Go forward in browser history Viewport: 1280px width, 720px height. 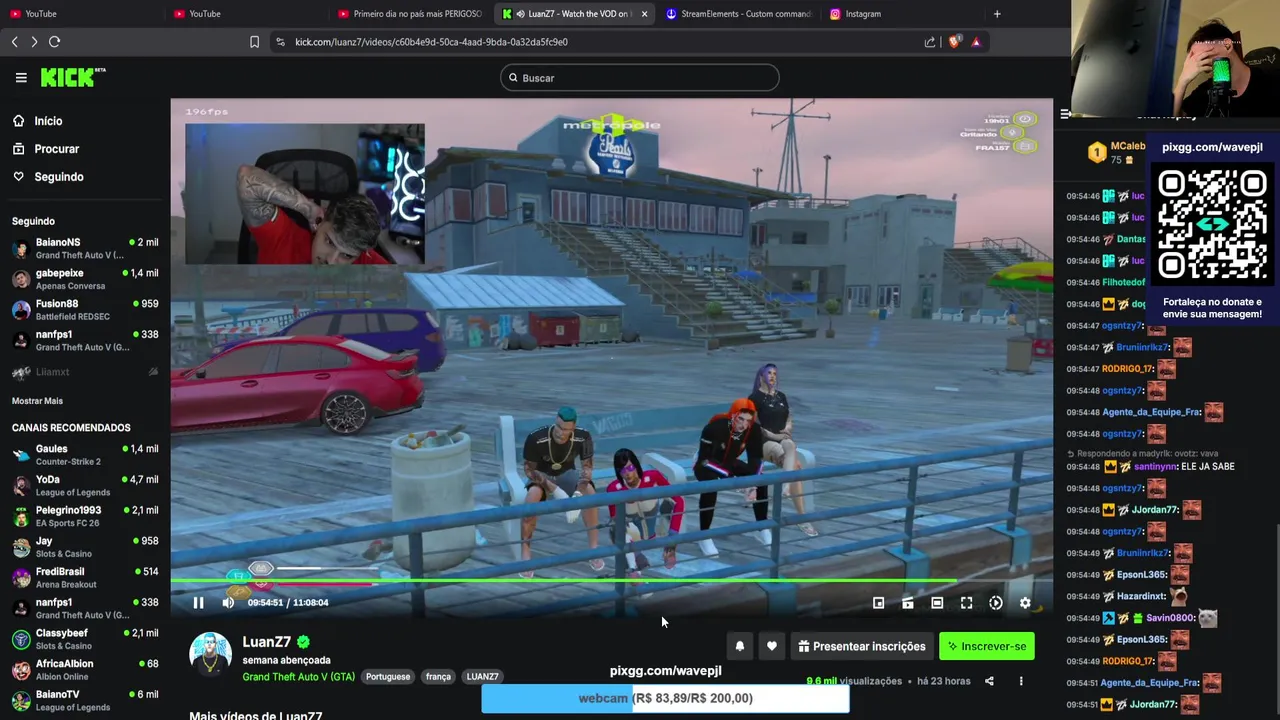pos(34,42)
